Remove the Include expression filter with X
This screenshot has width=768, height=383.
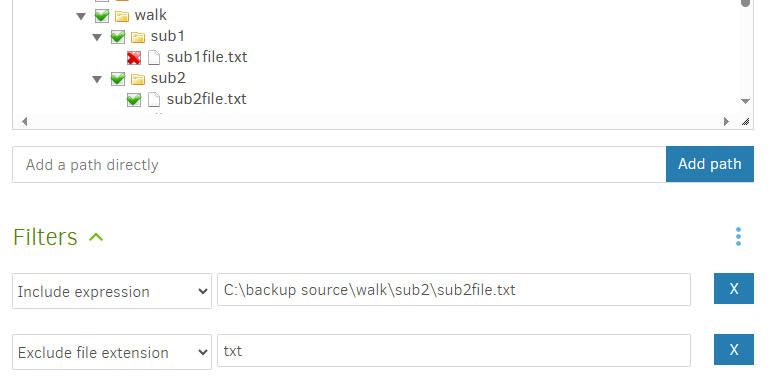pyautogui.click(x=734, y=288)
